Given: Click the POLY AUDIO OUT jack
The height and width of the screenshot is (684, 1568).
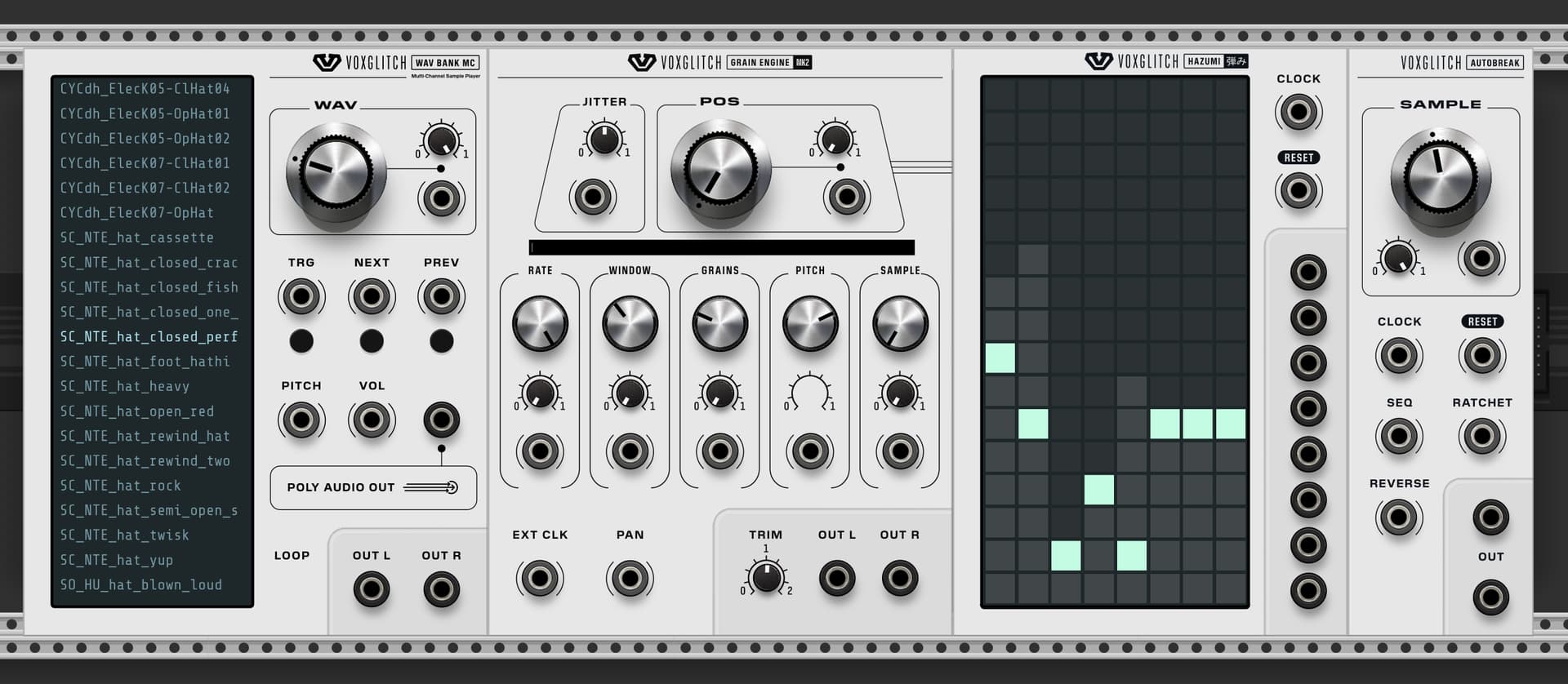Looking at the screenshot, I should click(x=441, y=420).
